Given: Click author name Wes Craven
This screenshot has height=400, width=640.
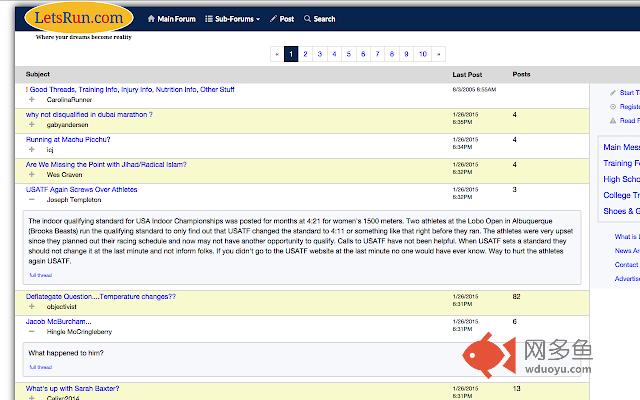Looking at the screenshot, I should (x=64, y=175).
